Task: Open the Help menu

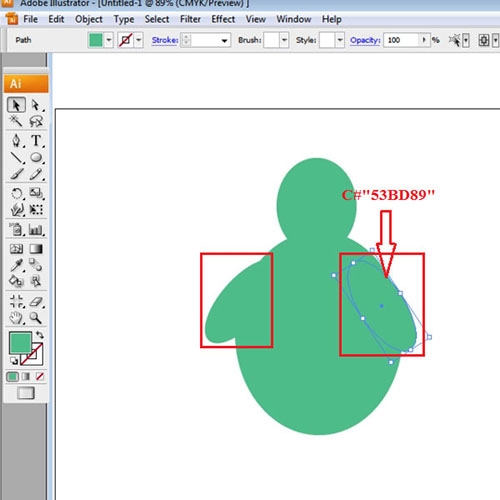Action: (331, 19)
